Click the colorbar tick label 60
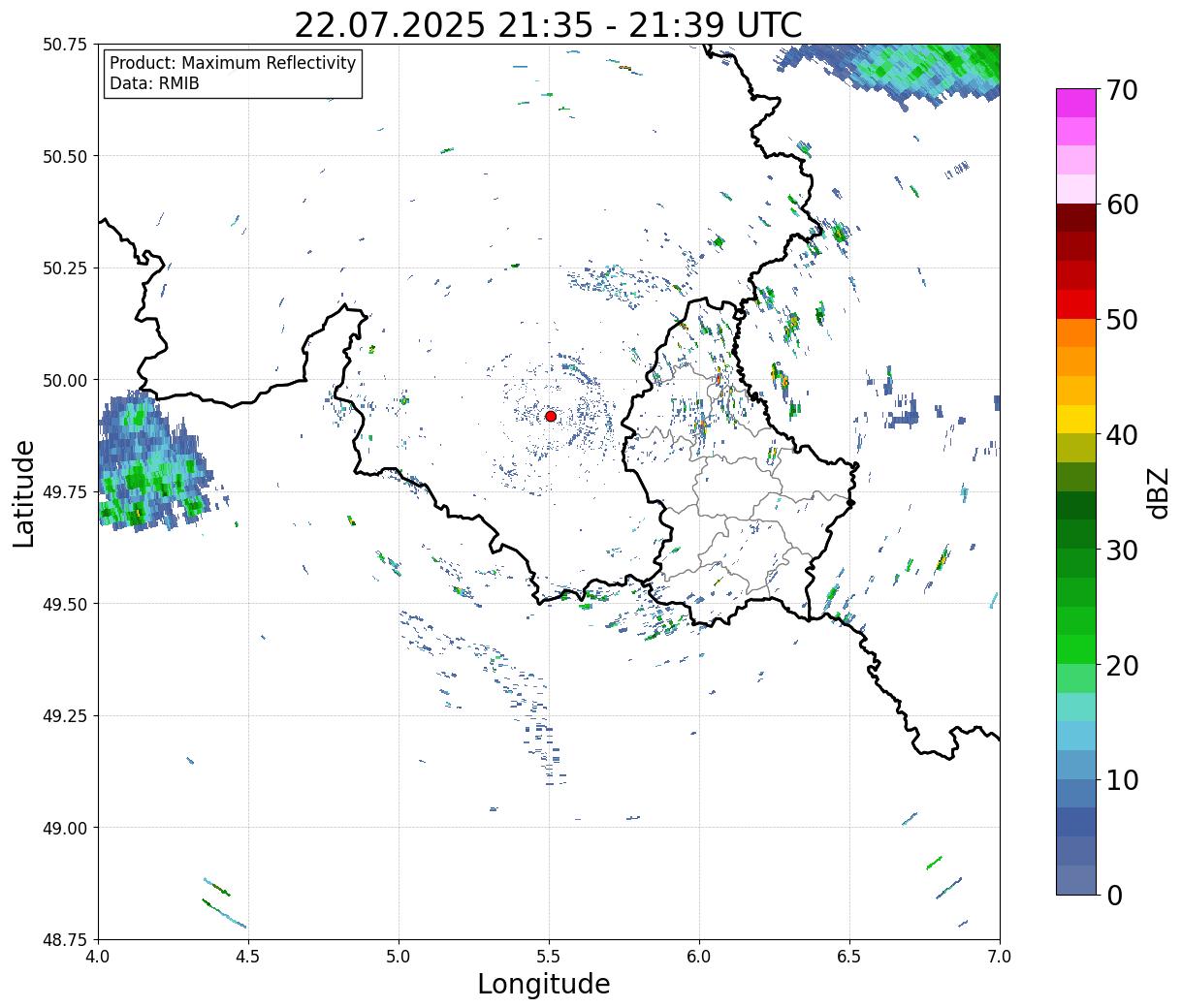The image size is (1182, 1008). pos(1122,205)
